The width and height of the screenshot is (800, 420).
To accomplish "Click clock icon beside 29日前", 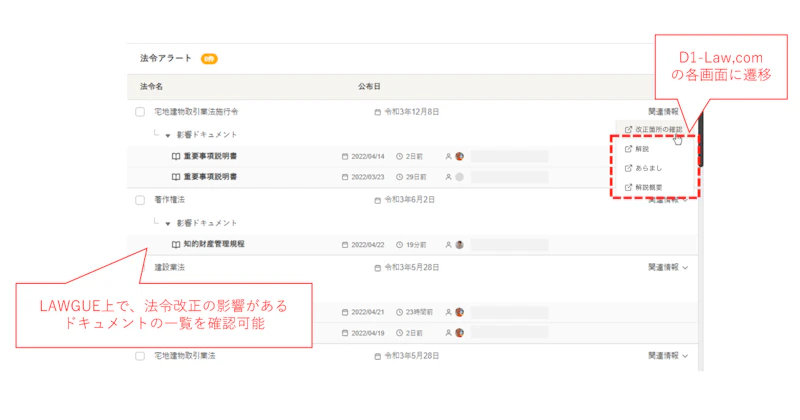I will click(x=400, y=177).
